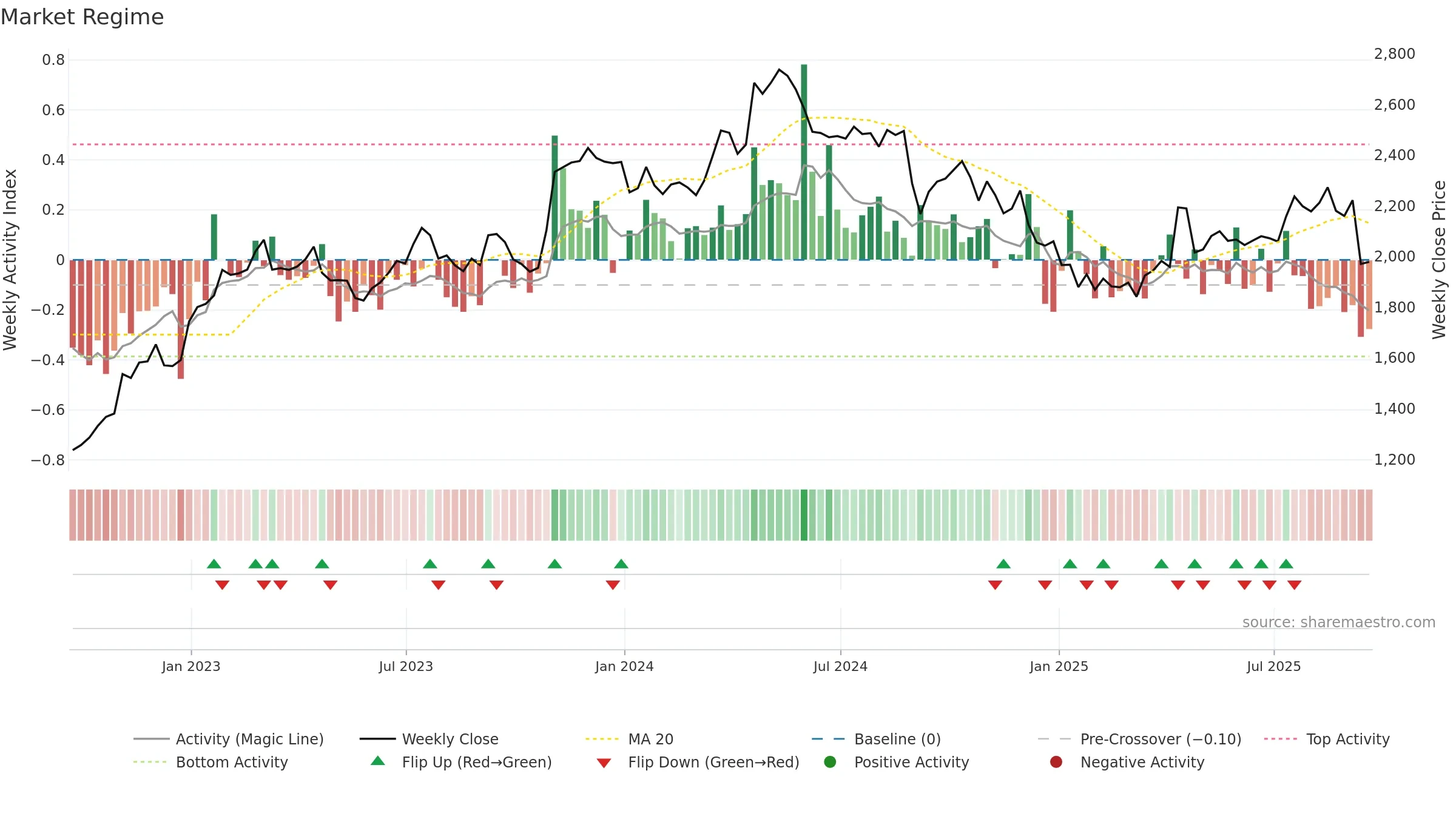
Task: Click the first red Flip Down triangle marker
Action: coord(222,585)
